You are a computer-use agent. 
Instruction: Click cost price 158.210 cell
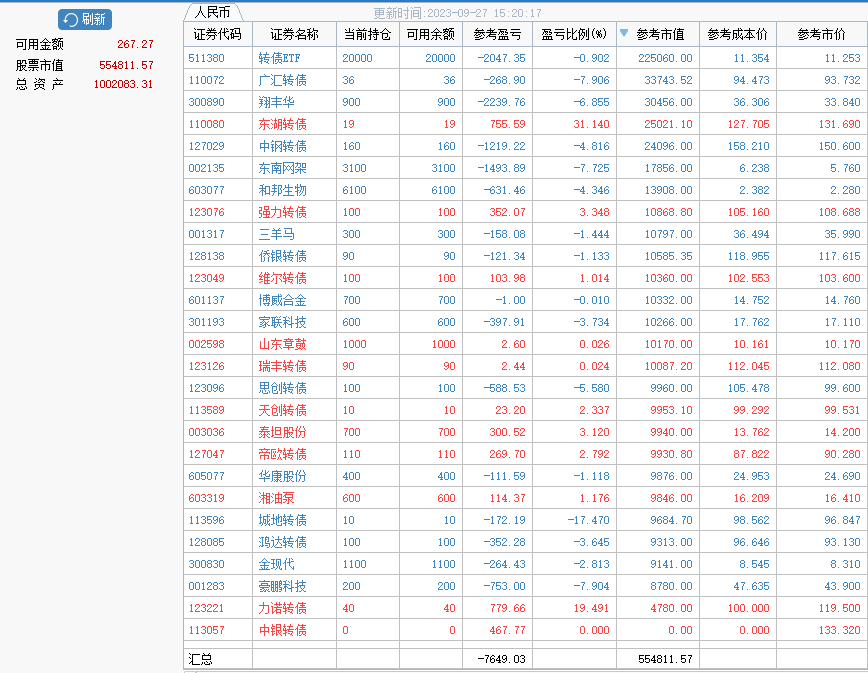(x=748, y=146)
